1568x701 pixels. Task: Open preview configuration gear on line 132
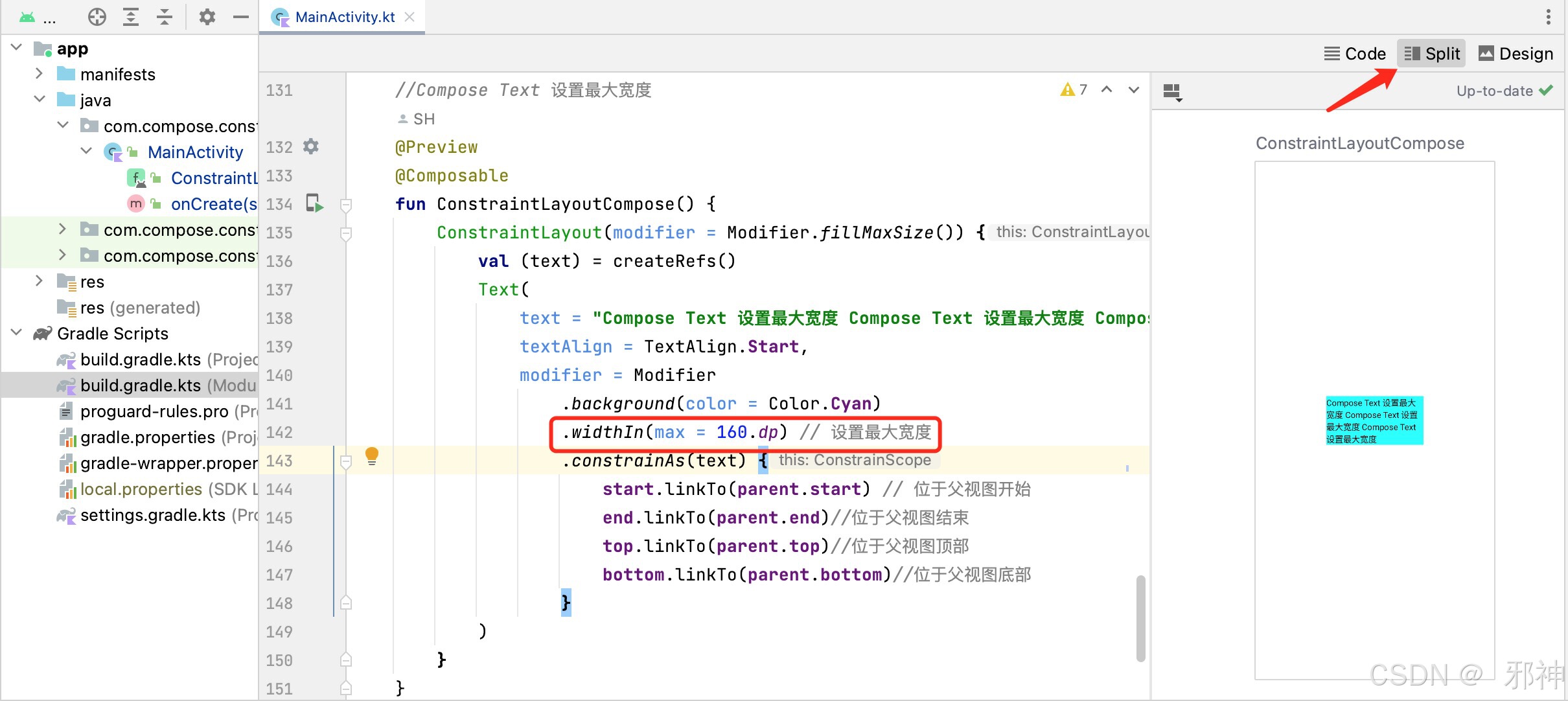pyautogui.click(x=311, y=146)
